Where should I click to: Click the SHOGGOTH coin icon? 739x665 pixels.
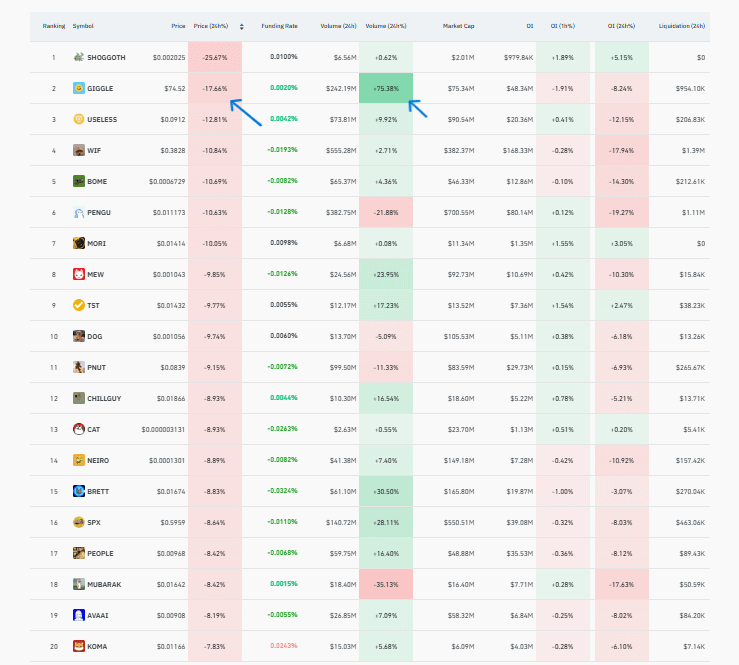coord(78,57)
